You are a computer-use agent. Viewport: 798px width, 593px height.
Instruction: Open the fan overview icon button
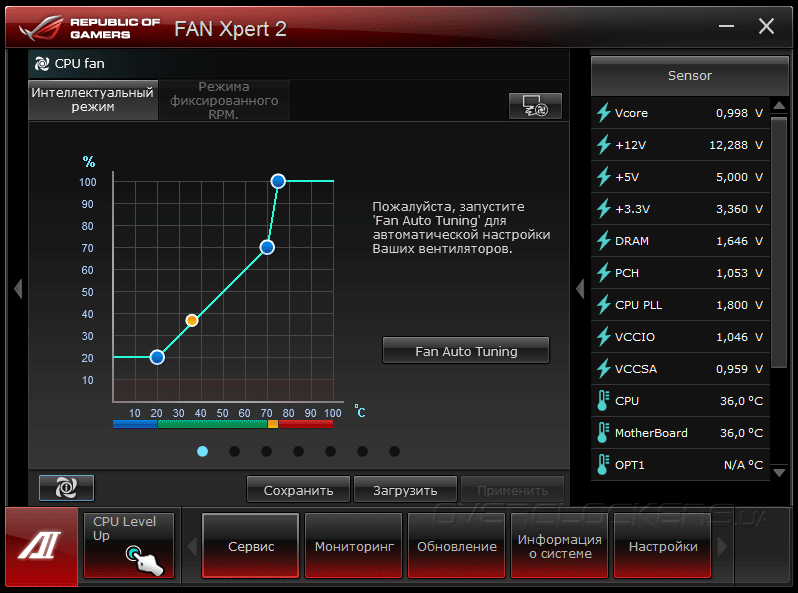click(535, 106)
